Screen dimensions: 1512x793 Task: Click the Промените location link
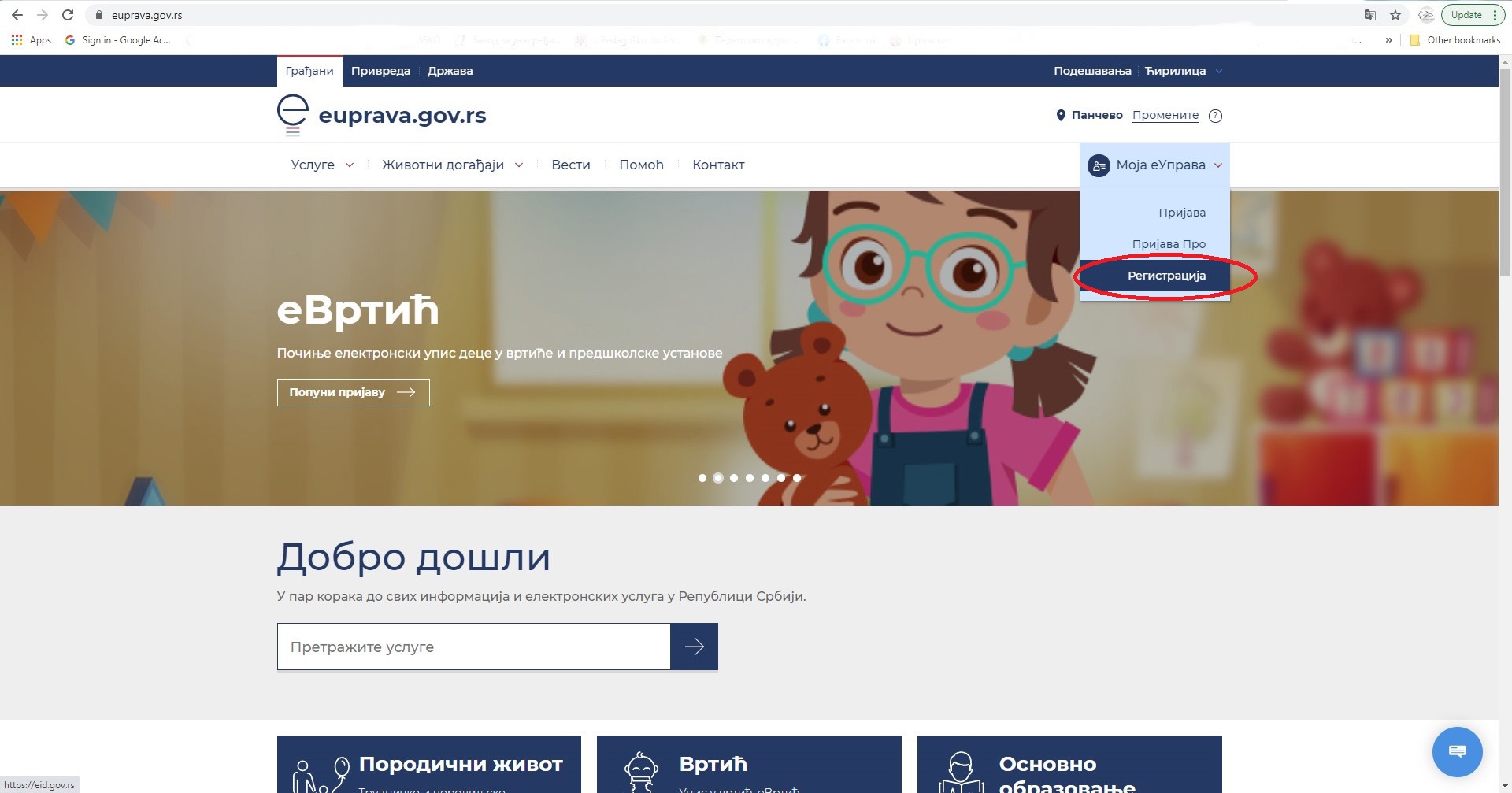(1165, 115)
